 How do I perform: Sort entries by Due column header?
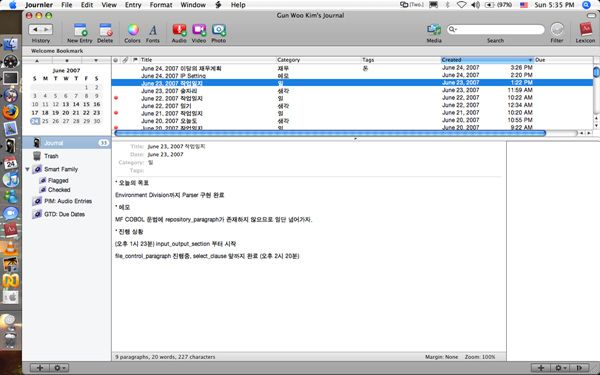563,60
